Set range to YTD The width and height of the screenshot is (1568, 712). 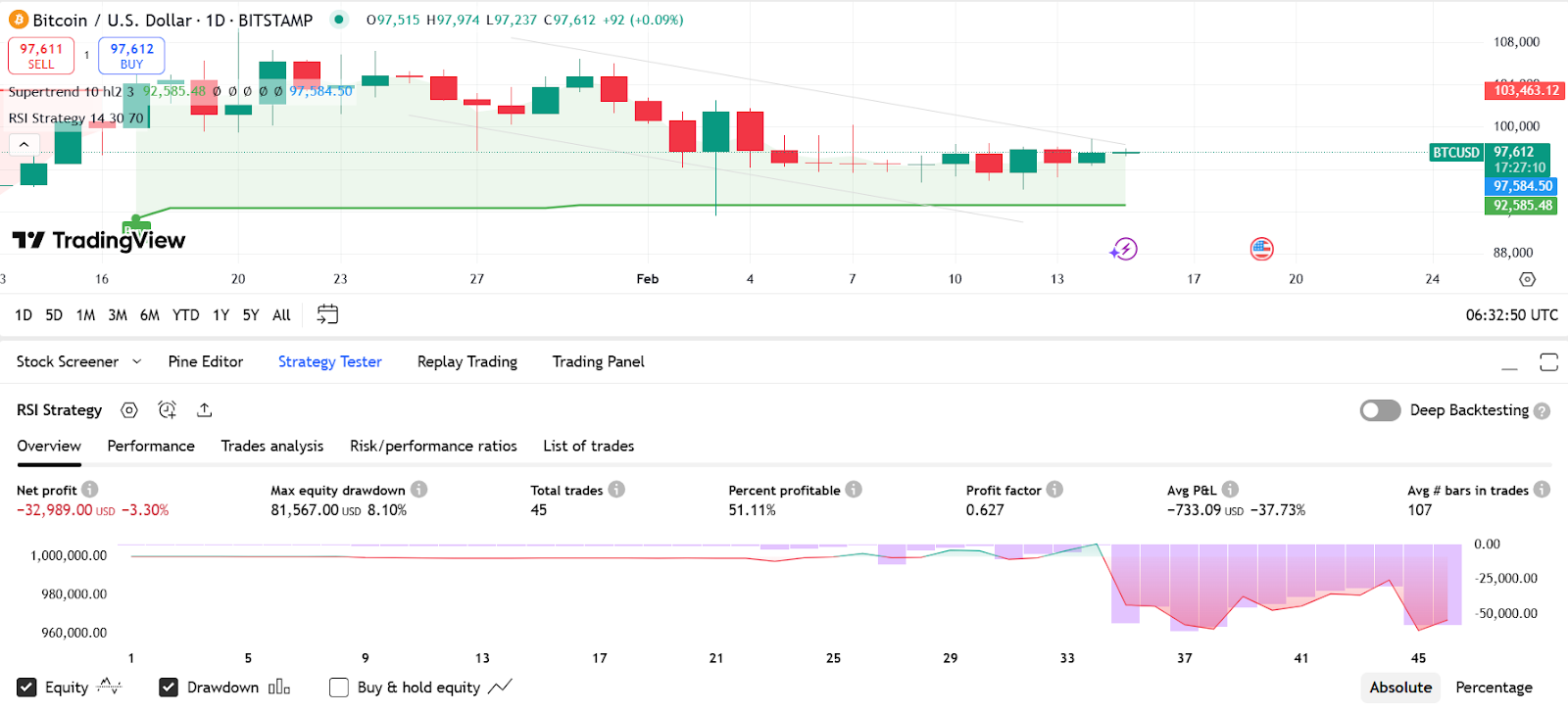(x=185, y=314)
